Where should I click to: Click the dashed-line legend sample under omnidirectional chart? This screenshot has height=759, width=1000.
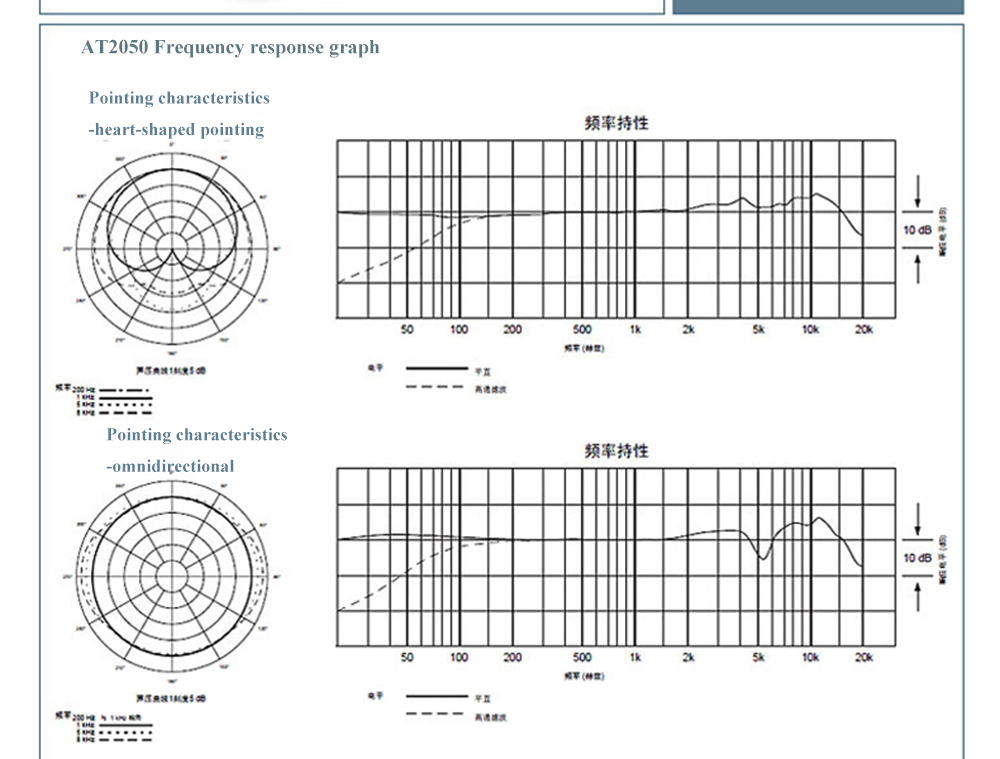tap(435, 714)
